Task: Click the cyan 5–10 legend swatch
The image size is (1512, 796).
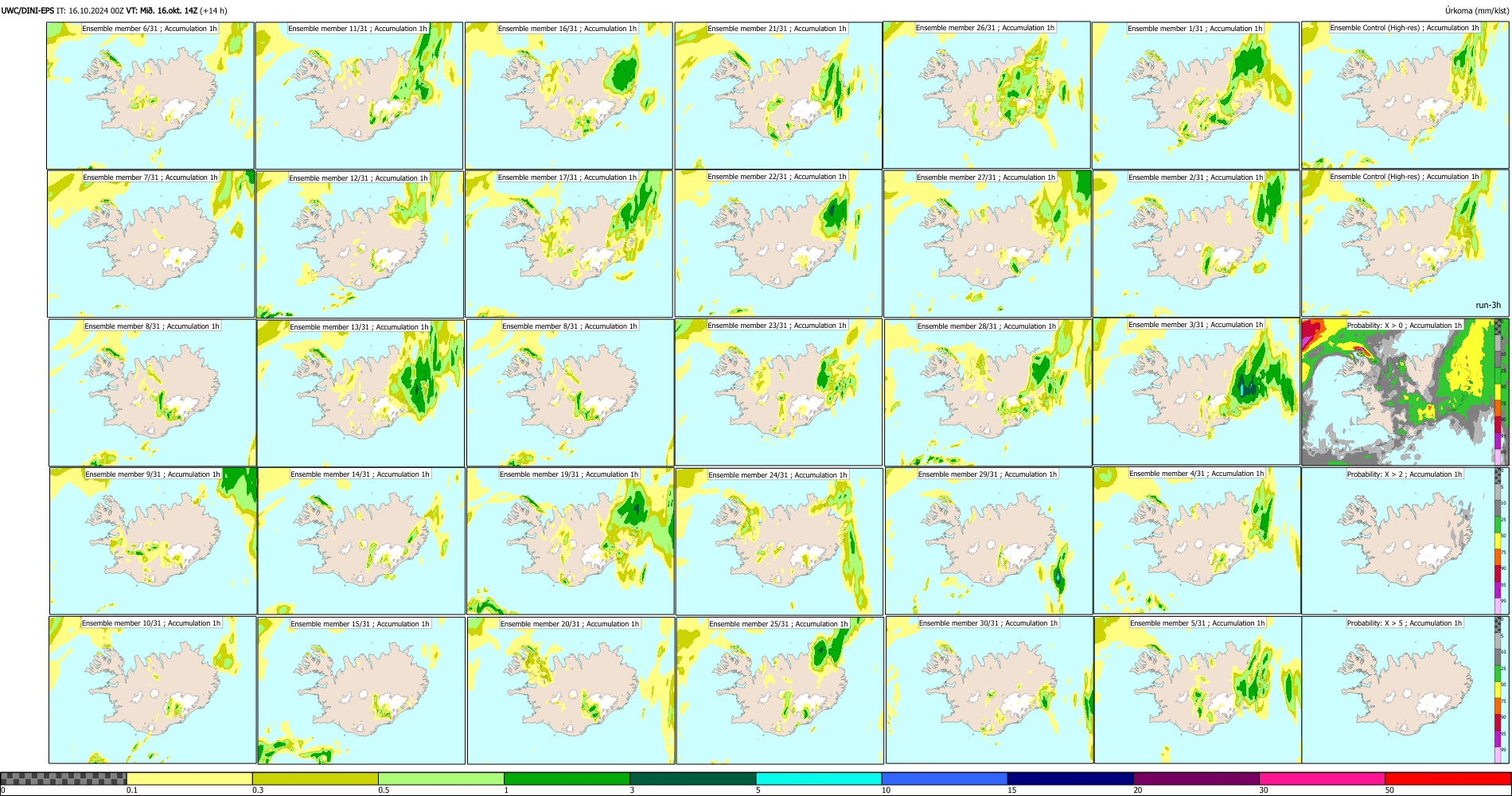Action: pos(819,778)
